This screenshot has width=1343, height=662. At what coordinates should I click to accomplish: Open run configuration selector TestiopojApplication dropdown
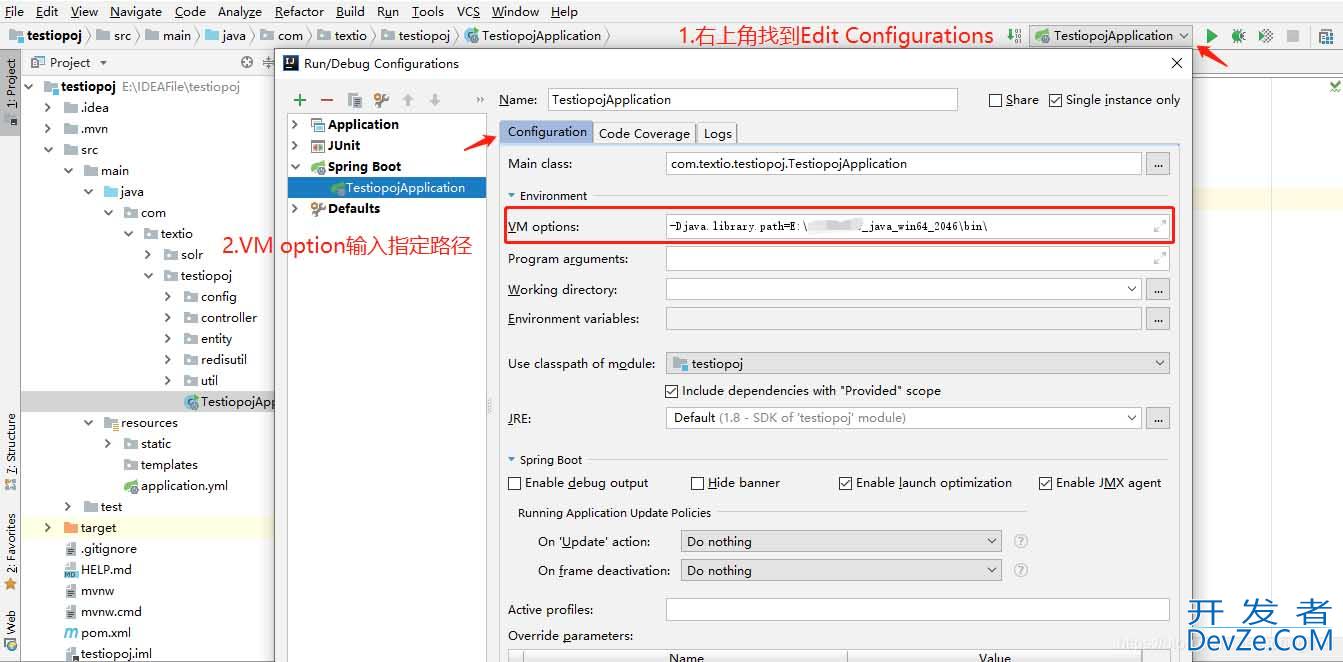(1111, 36)
